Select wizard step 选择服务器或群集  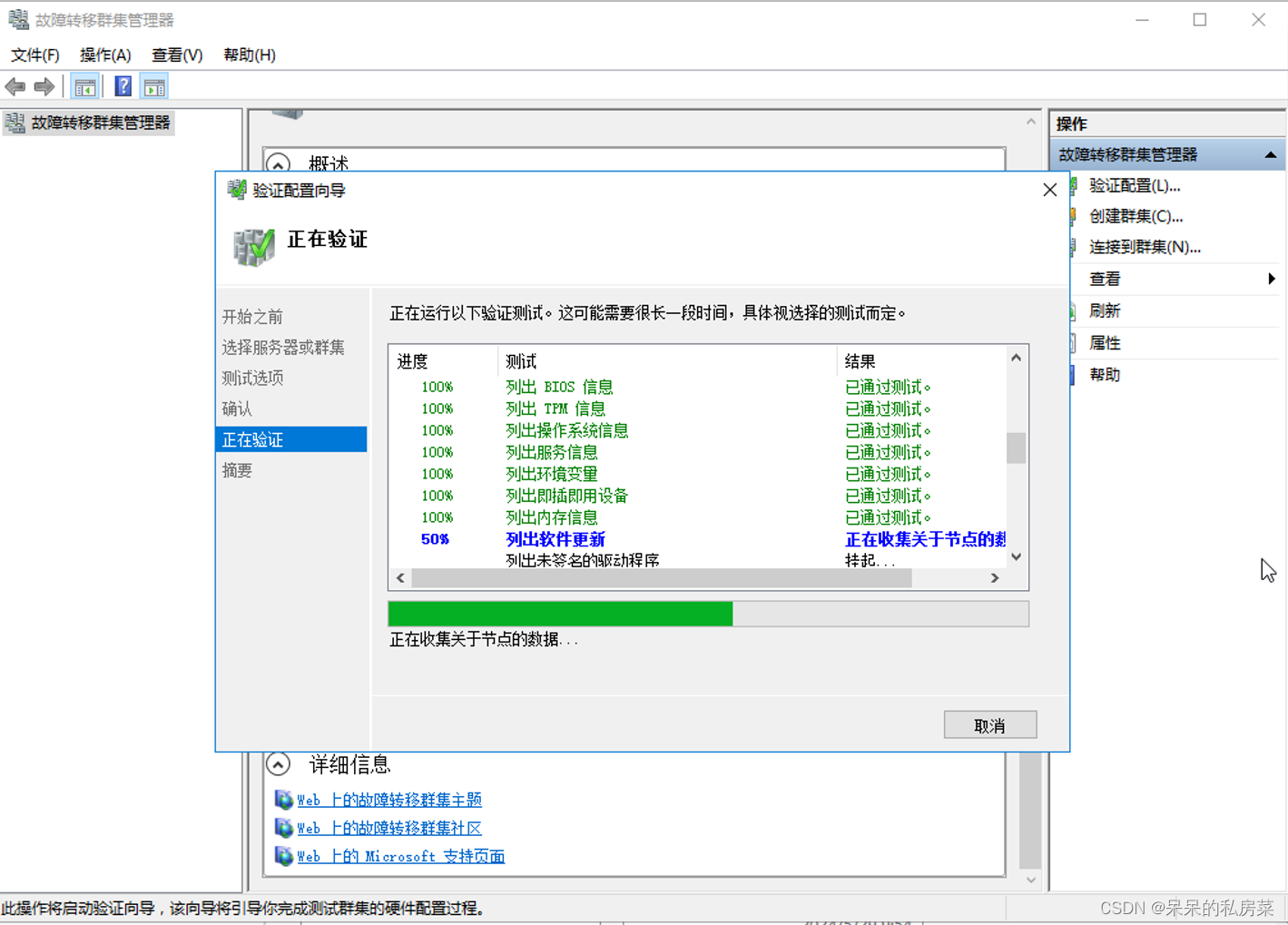[283, 348]
